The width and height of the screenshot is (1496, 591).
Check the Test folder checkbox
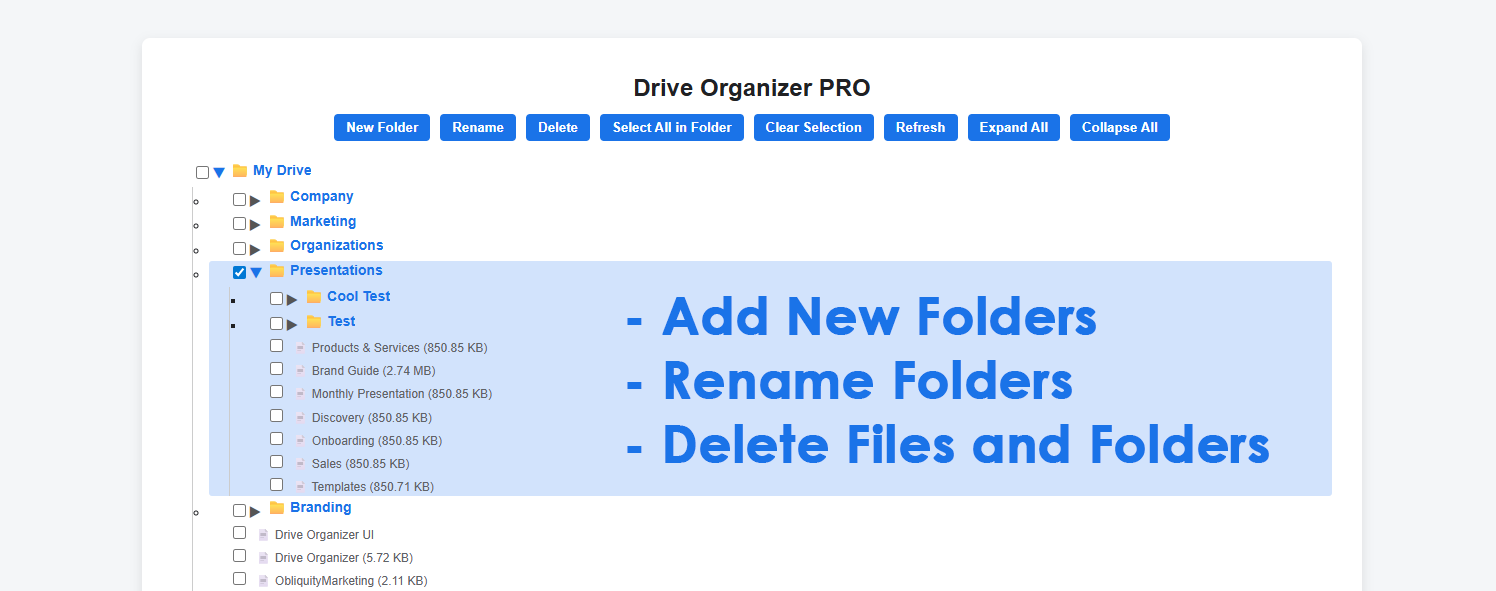pos(276,323)
